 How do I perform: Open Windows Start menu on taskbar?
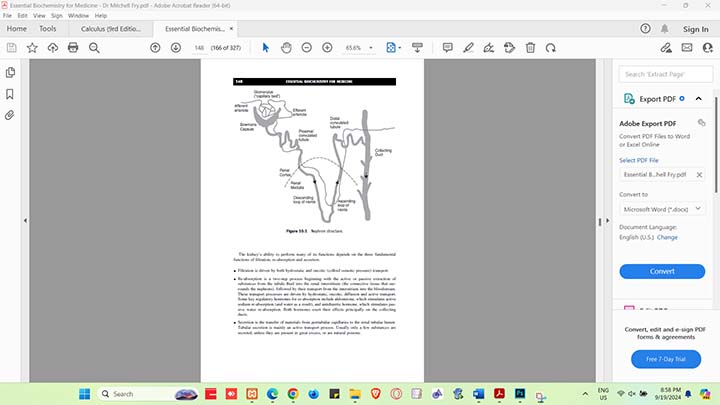pyautogui.click(x=84, y=394)
